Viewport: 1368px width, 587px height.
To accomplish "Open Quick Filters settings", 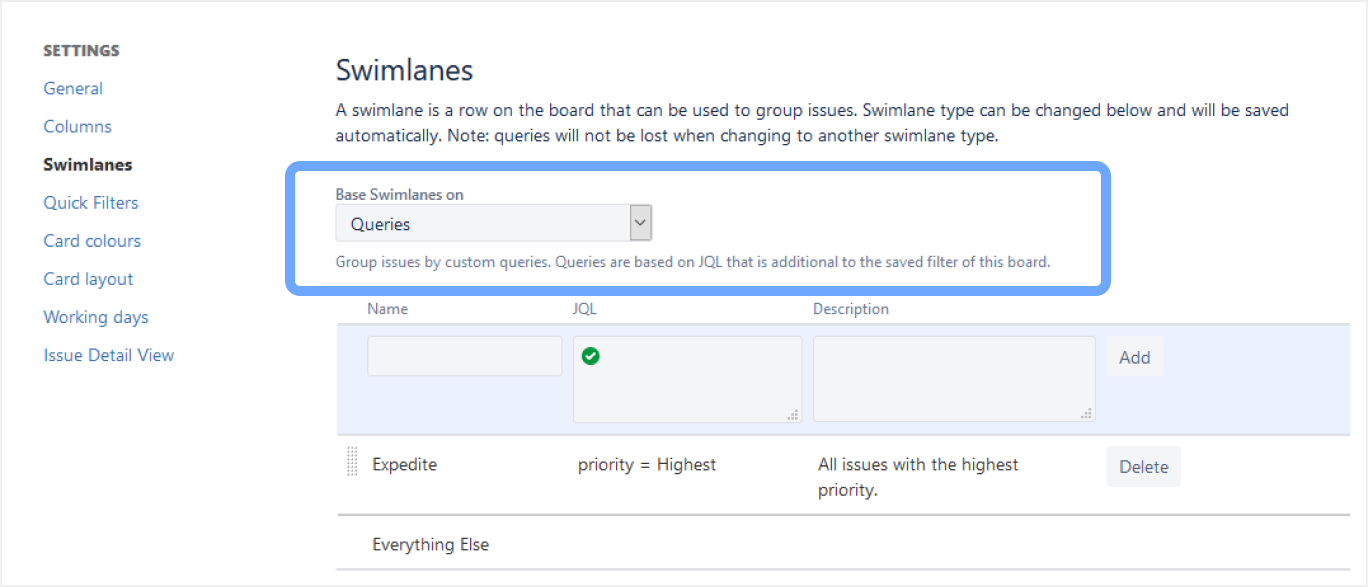I will pos(91,203).
